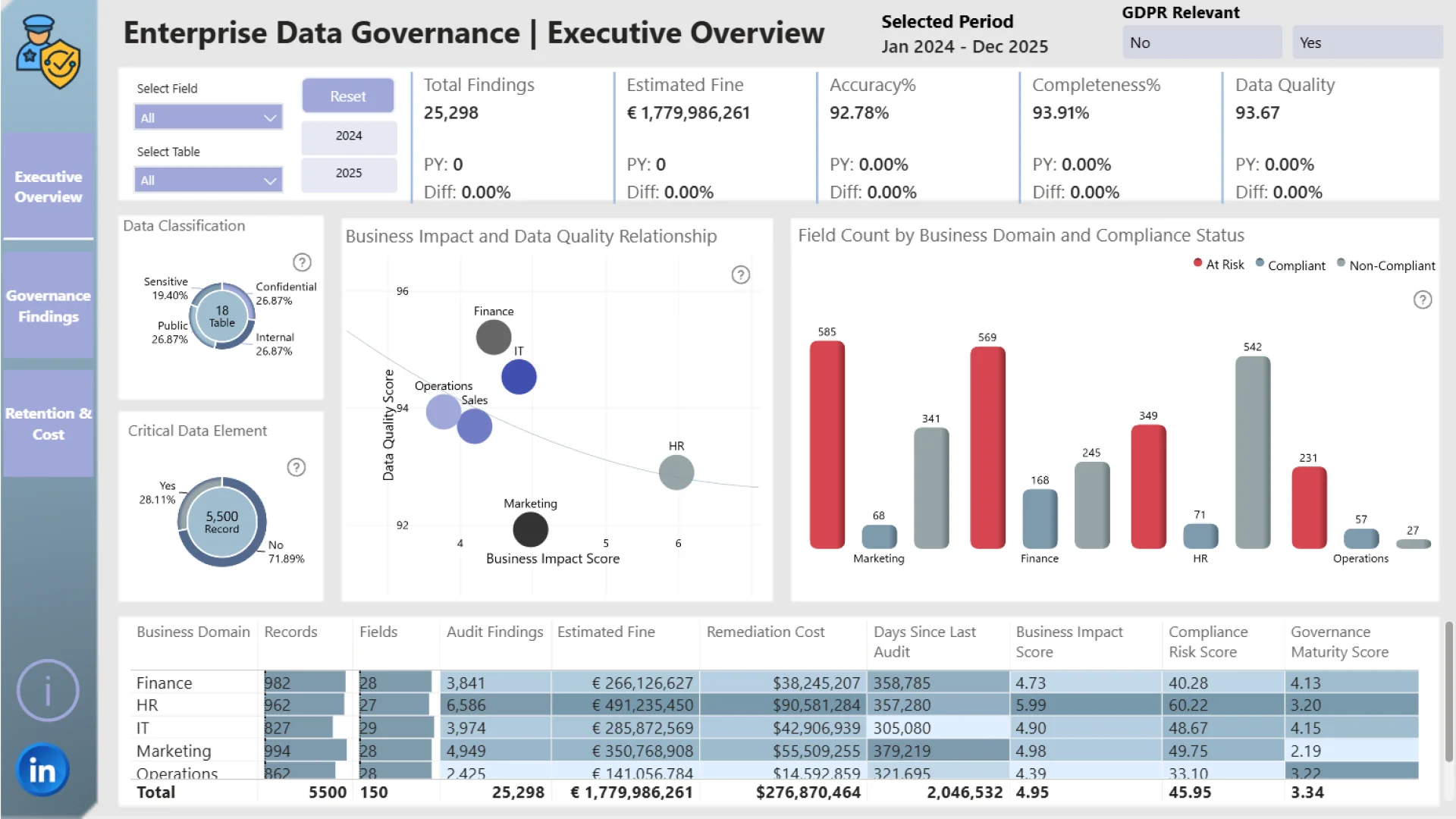Expand the Select Table dropdown
The height and width of the screenshot is (819, 1456).
[x=209, y=180]
